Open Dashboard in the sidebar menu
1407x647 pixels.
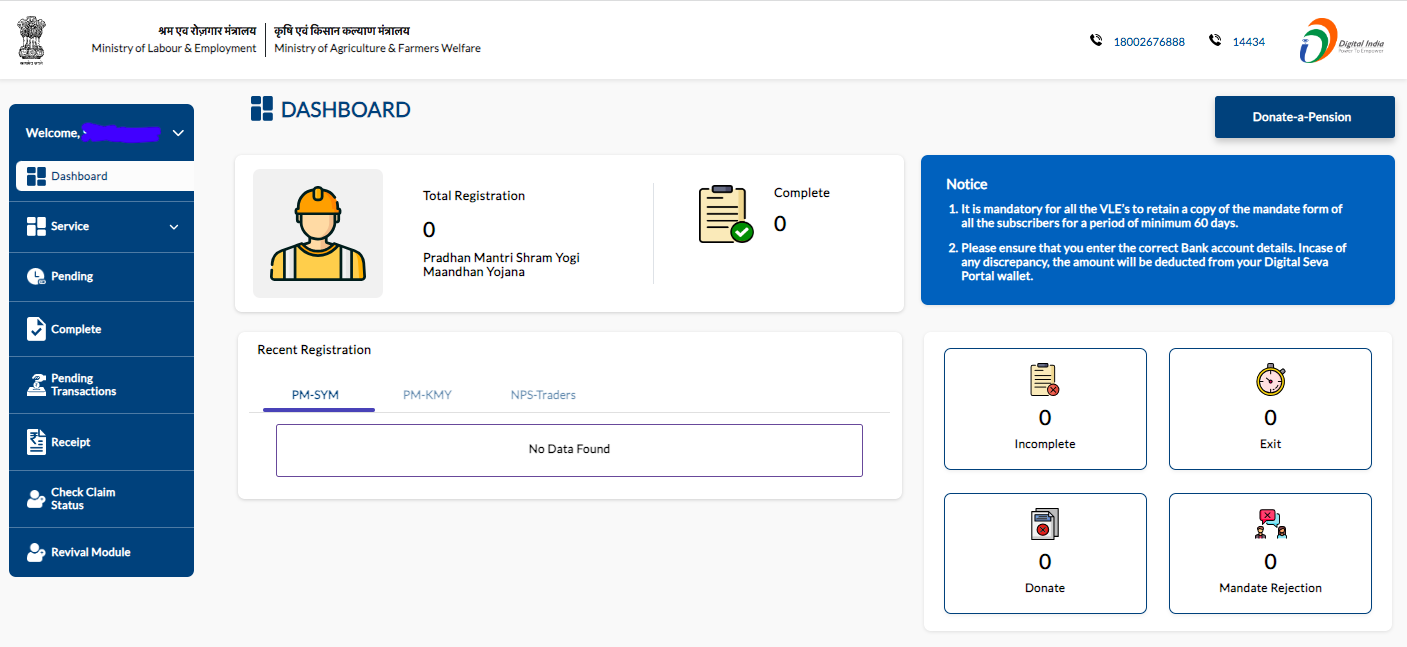pyautogui.click(x=79, y=176)
